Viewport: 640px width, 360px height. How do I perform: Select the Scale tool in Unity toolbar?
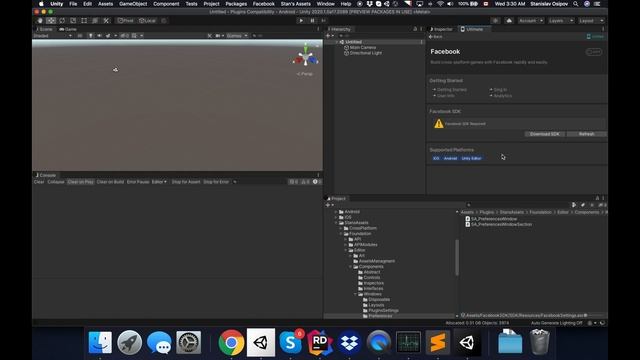pyautogui.click(x=73, y=20)
